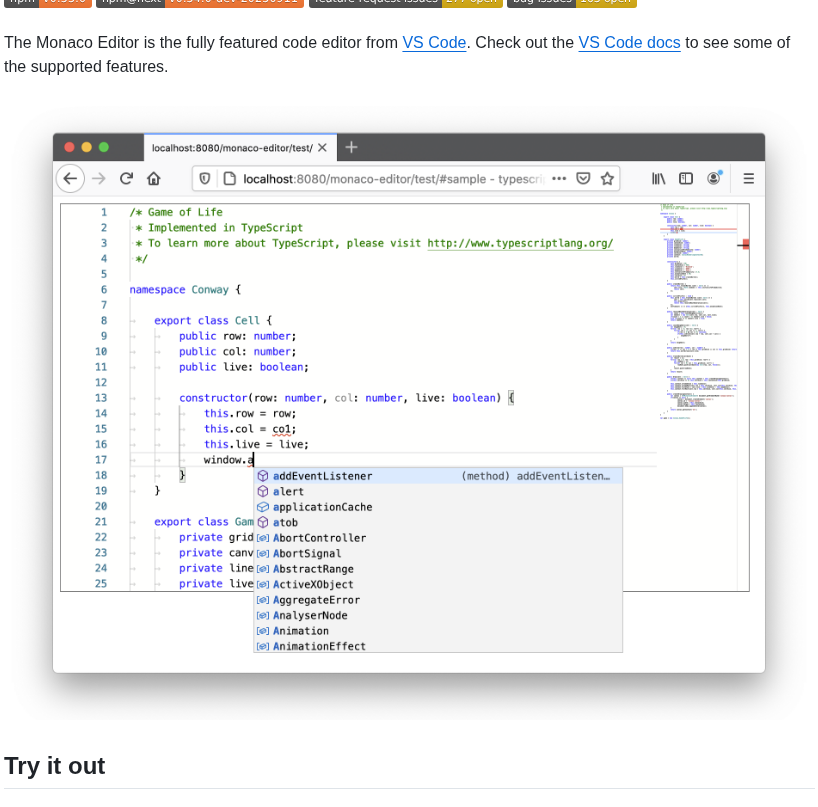The height and width of the screenshot is (807, 818).
Task: Choose the applicationCache suggestion
Action: 438,507
